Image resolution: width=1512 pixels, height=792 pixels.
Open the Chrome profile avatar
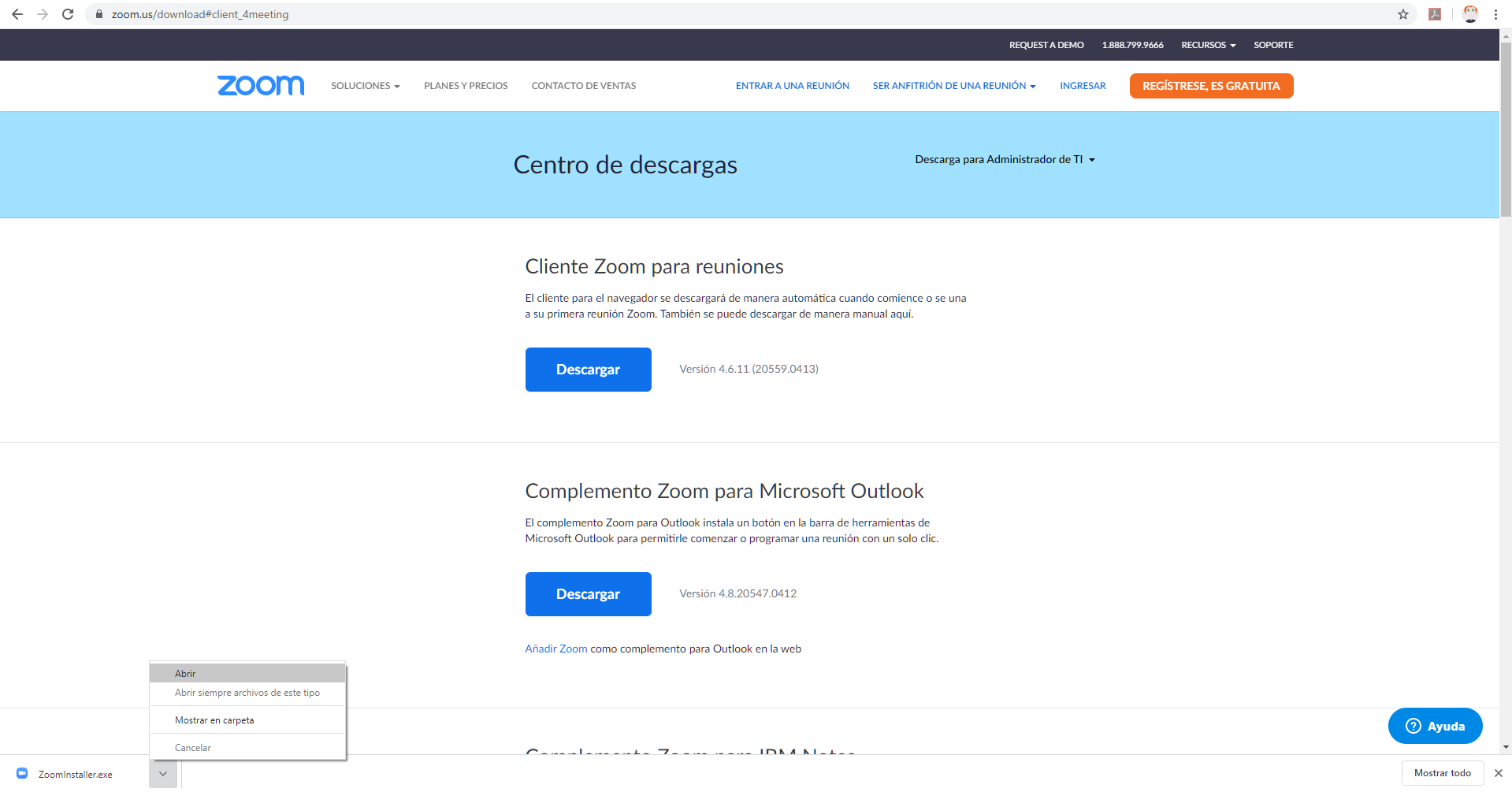pyautogui.click(x=1470, y=14)
